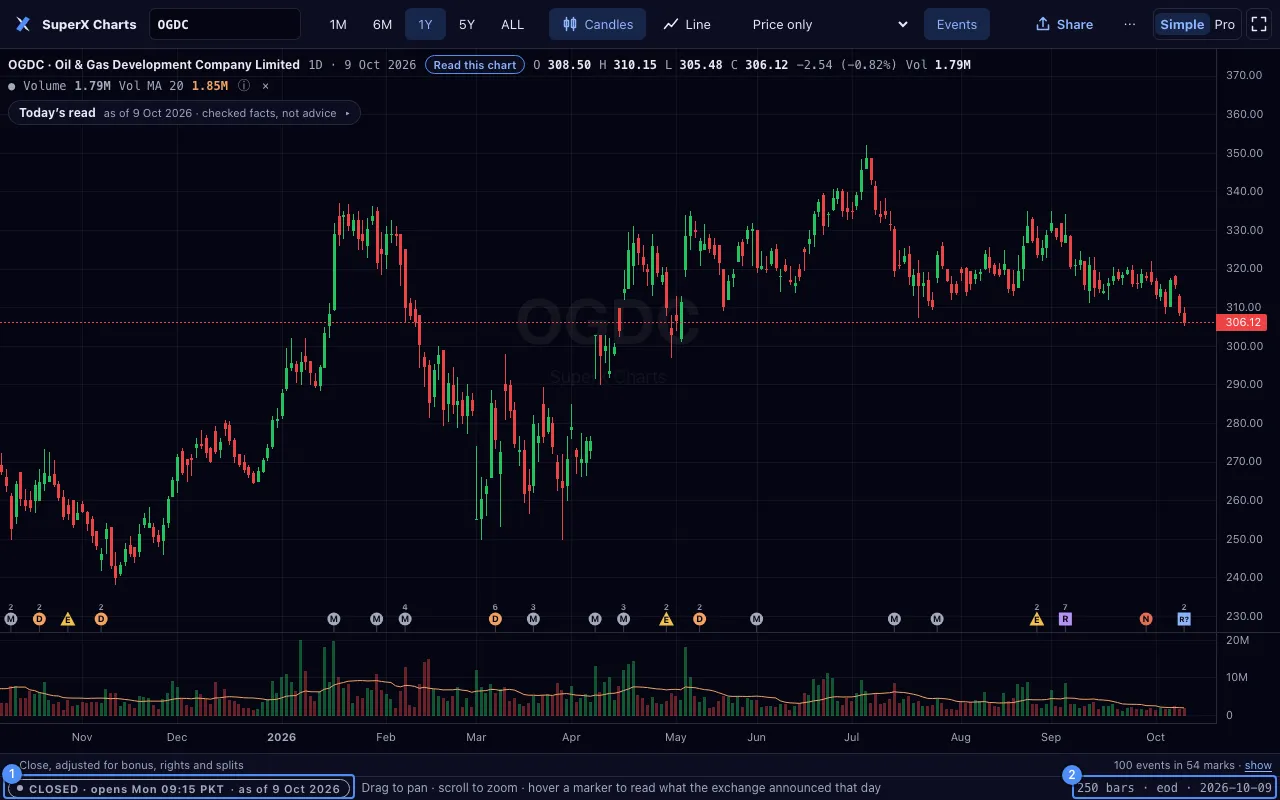
Task: Click the yellow E marker in late October
Action: 68,619
